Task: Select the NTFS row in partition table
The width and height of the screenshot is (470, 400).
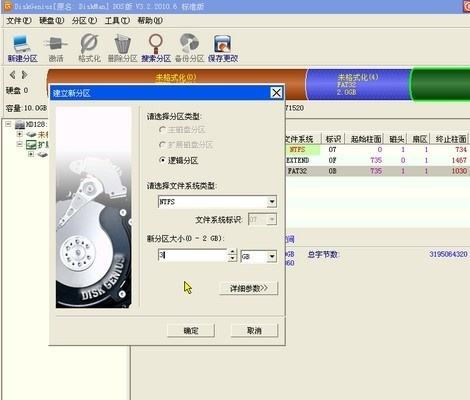Action: pyautogui.click(x=377, y=150)
